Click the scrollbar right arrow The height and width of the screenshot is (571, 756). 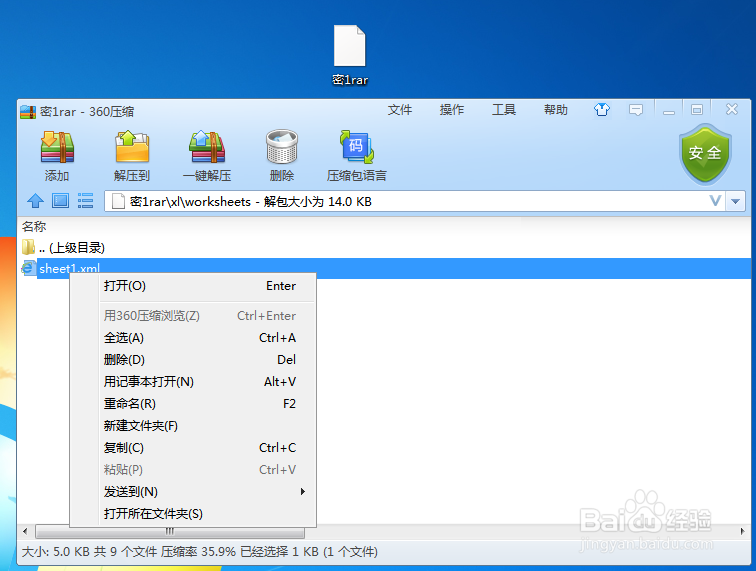coord(743,531)
